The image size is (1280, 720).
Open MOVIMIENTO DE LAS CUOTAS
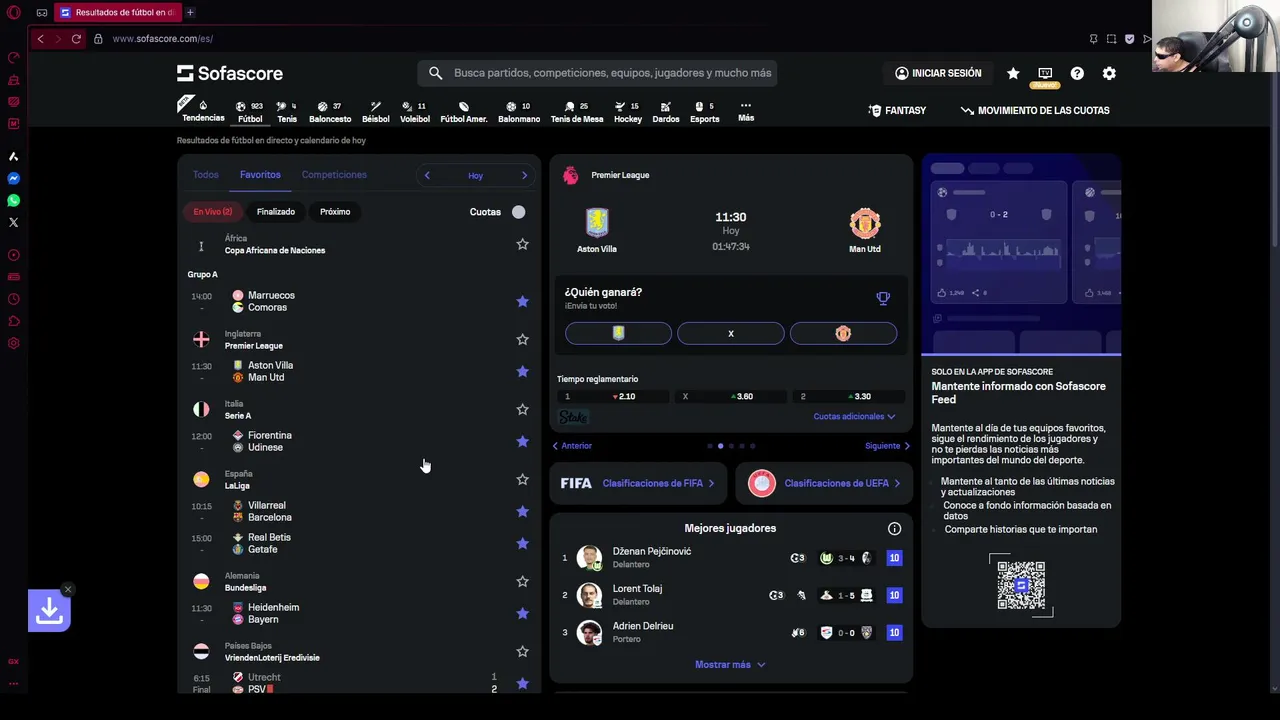pos(1035,111)
